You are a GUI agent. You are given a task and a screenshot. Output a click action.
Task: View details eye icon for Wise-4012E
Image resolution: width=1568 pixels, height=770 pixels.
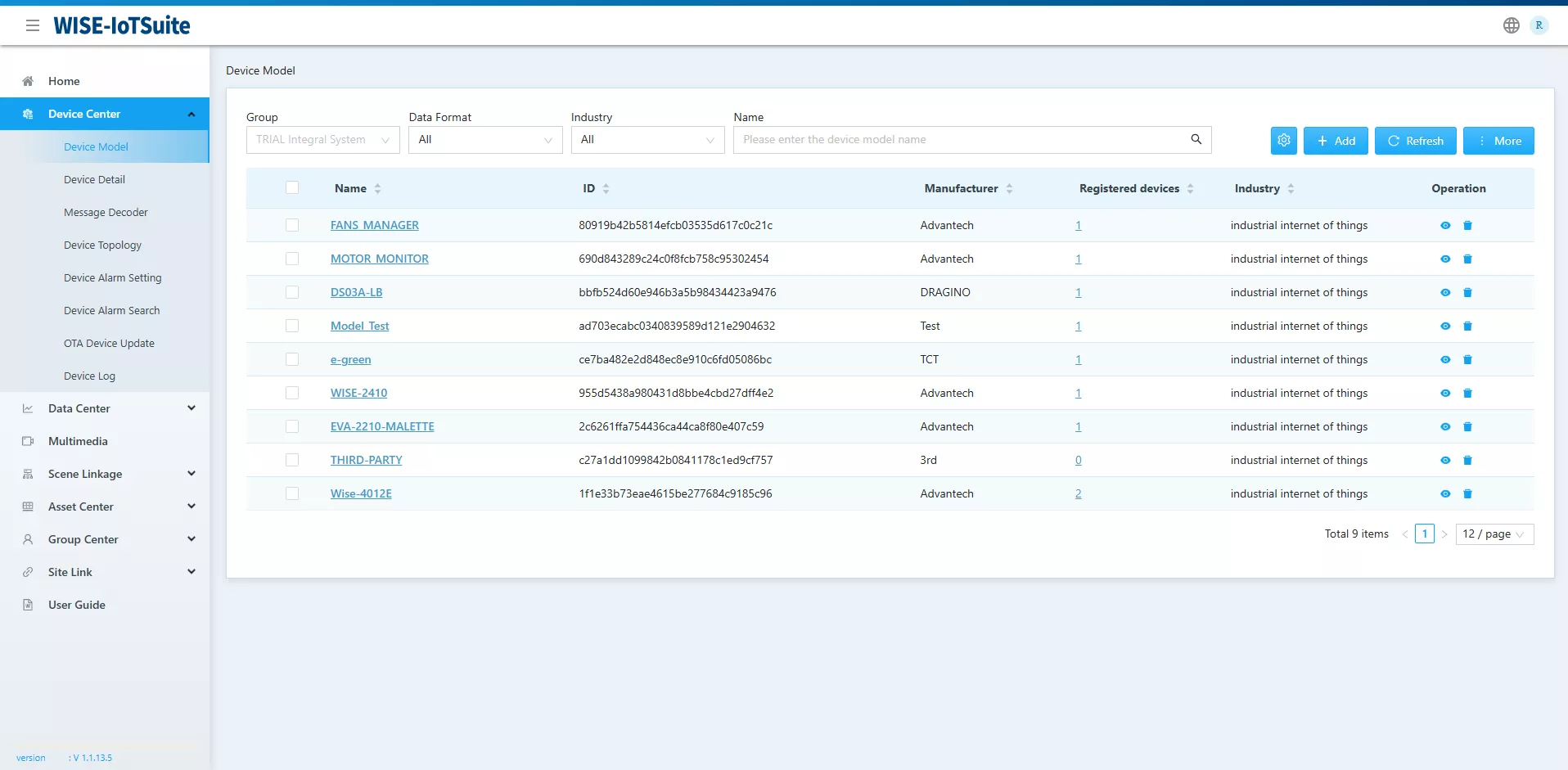[x=1445, y=494]
